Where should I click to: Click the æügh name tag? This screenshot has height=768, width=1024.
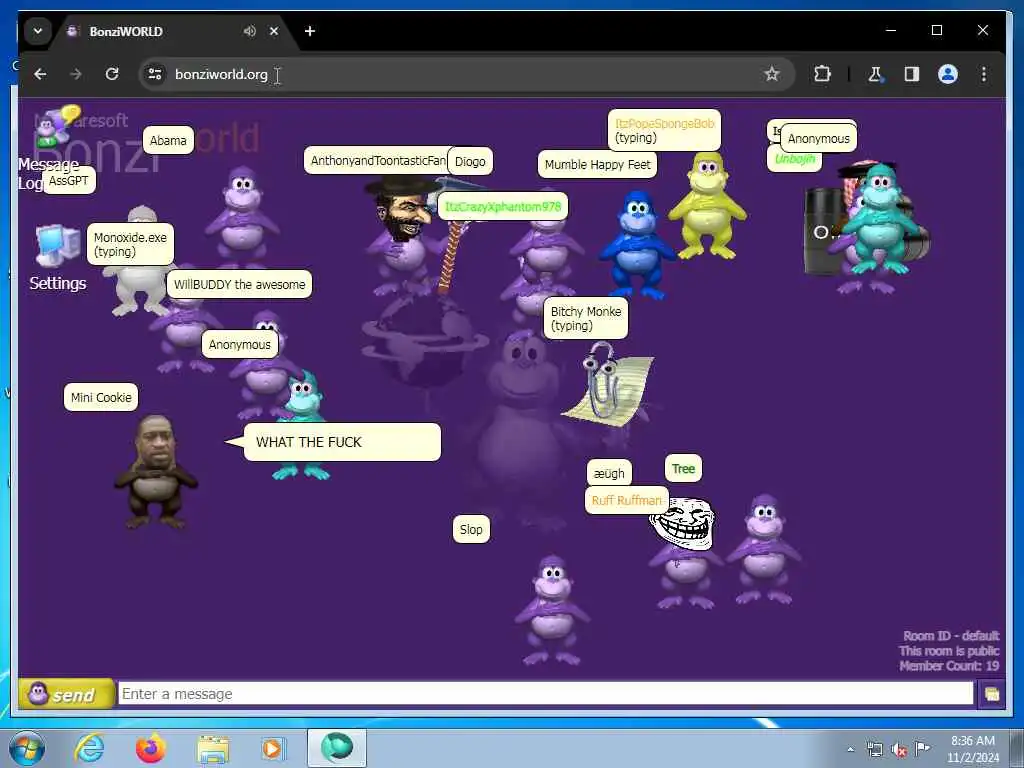[609, 473]
